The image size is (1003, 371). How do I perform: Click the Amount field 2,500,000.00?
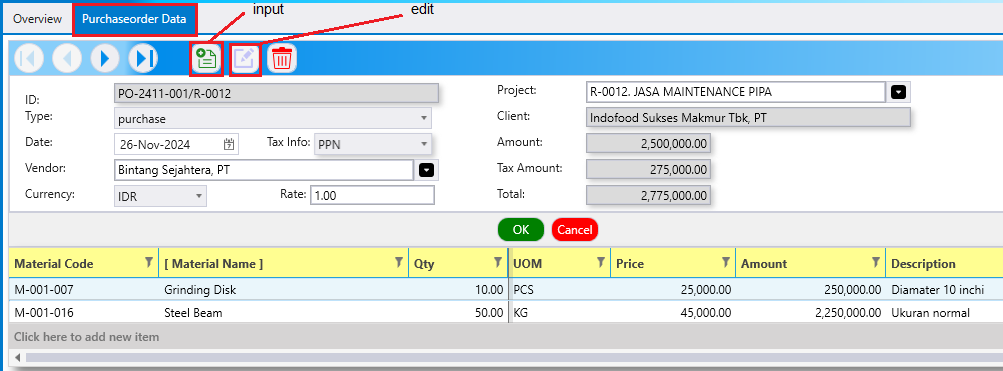click(x=648, y=143)
